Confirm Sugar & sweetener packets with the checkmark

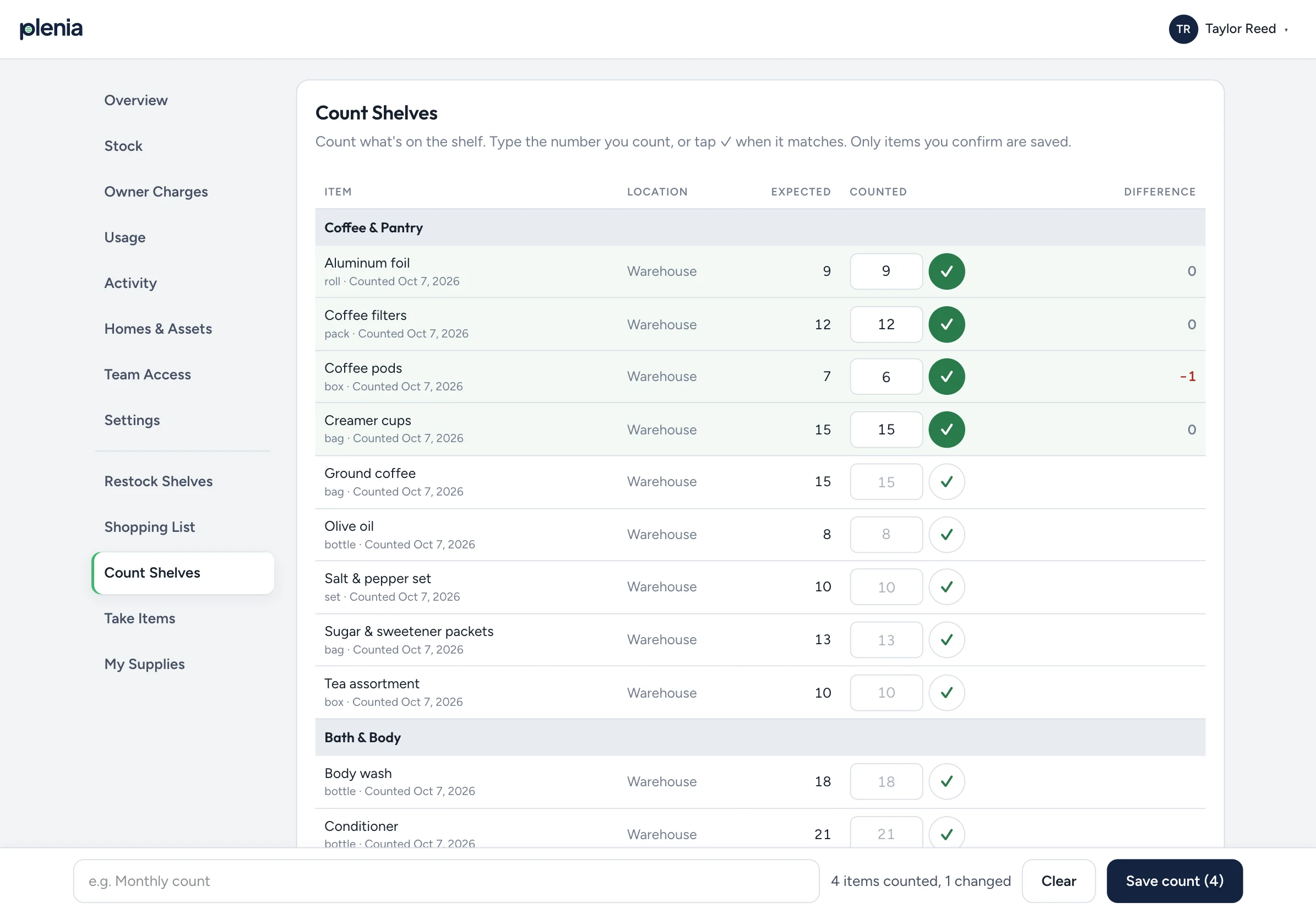(947, 640)
